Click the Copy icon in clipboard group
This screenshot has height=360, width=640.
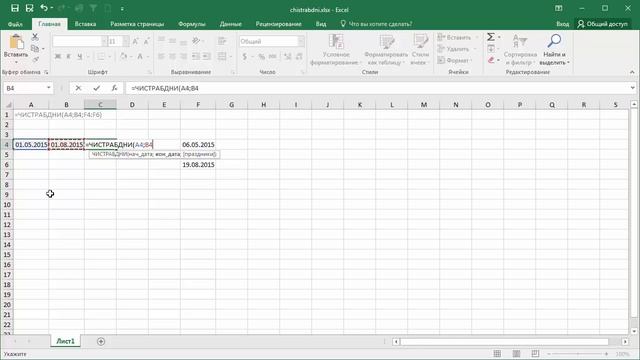click(x=35, y=49)
